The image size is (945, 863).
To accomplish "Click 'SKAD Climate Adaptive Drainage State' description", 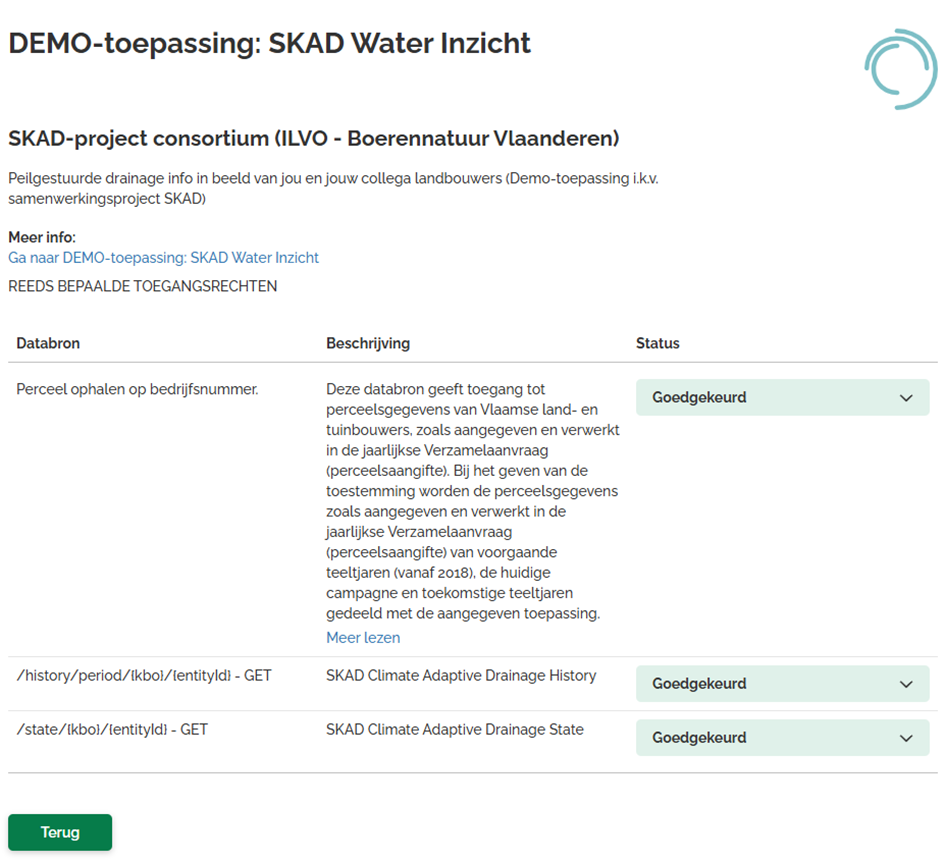I will 455,730.
